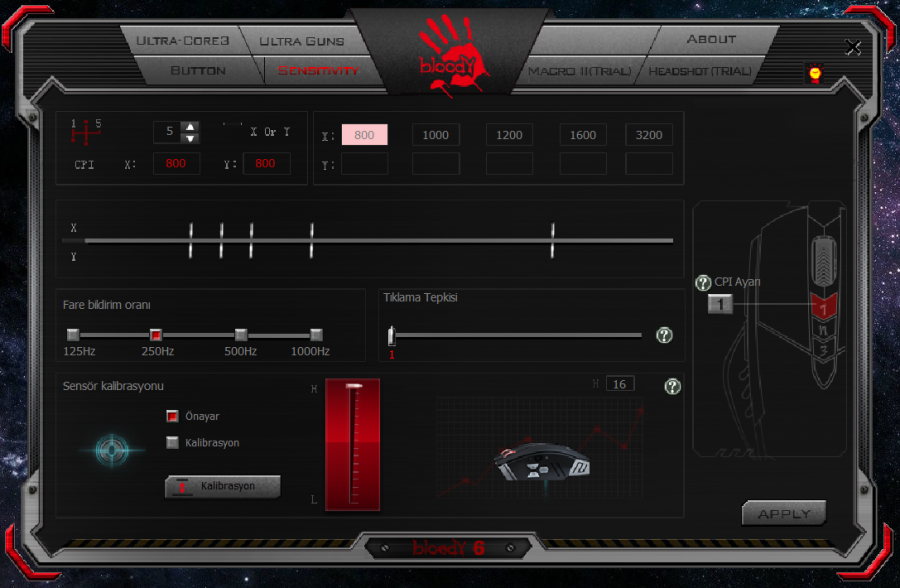Switch to the Ultra Guns tab
Screen dimensions: 900x588
point(302,41)
